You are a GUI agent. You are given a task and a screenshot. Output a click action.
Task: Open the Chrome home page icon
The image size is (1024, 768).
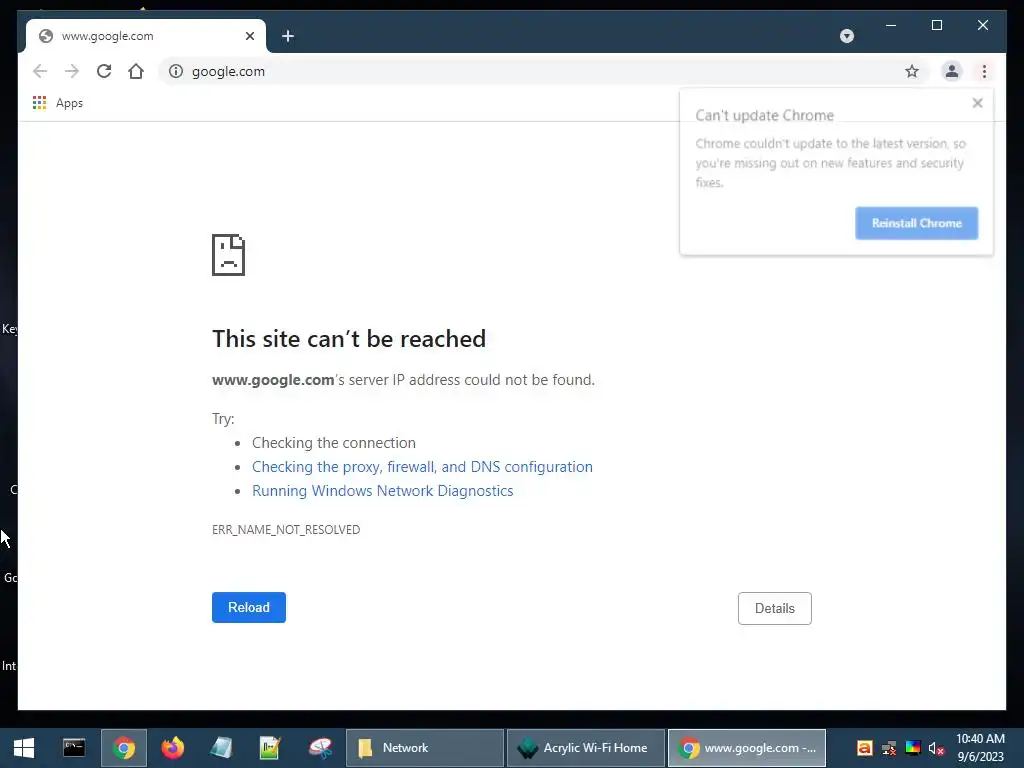coord(136,71)
